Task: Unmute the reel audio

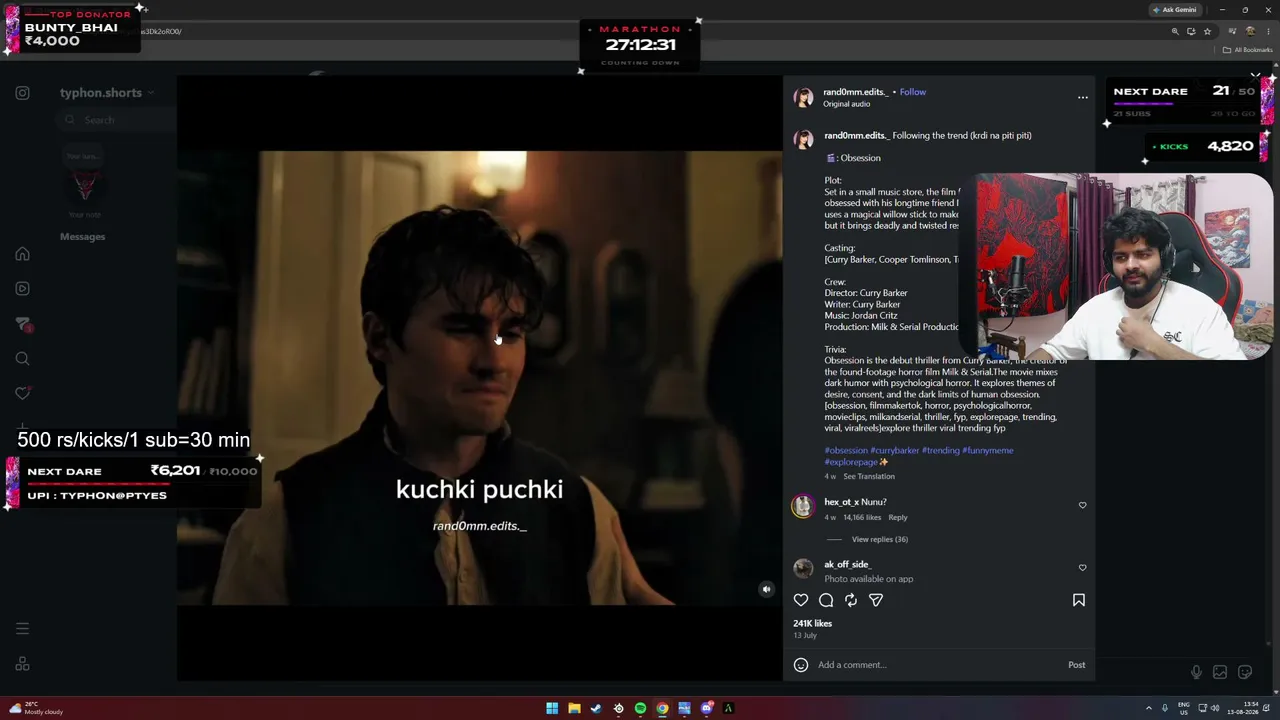Action: coord(767,590)
